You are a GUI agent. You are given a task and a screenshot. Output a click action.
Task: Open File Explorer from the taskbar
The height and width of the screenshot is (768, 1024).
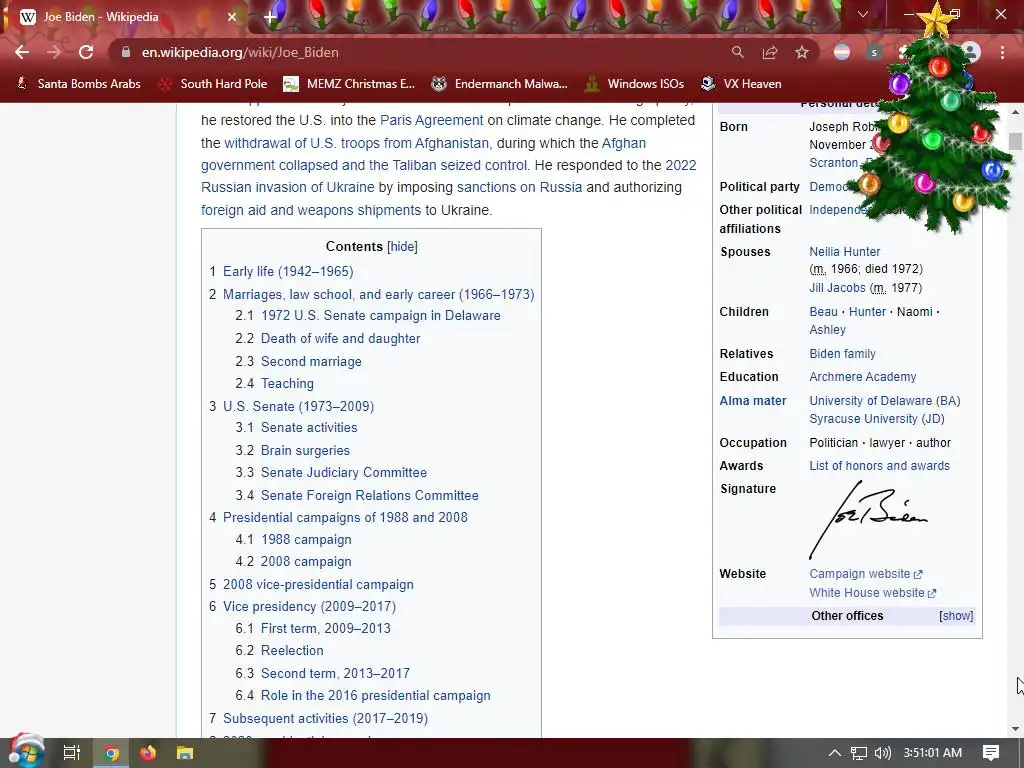[185, 753]
